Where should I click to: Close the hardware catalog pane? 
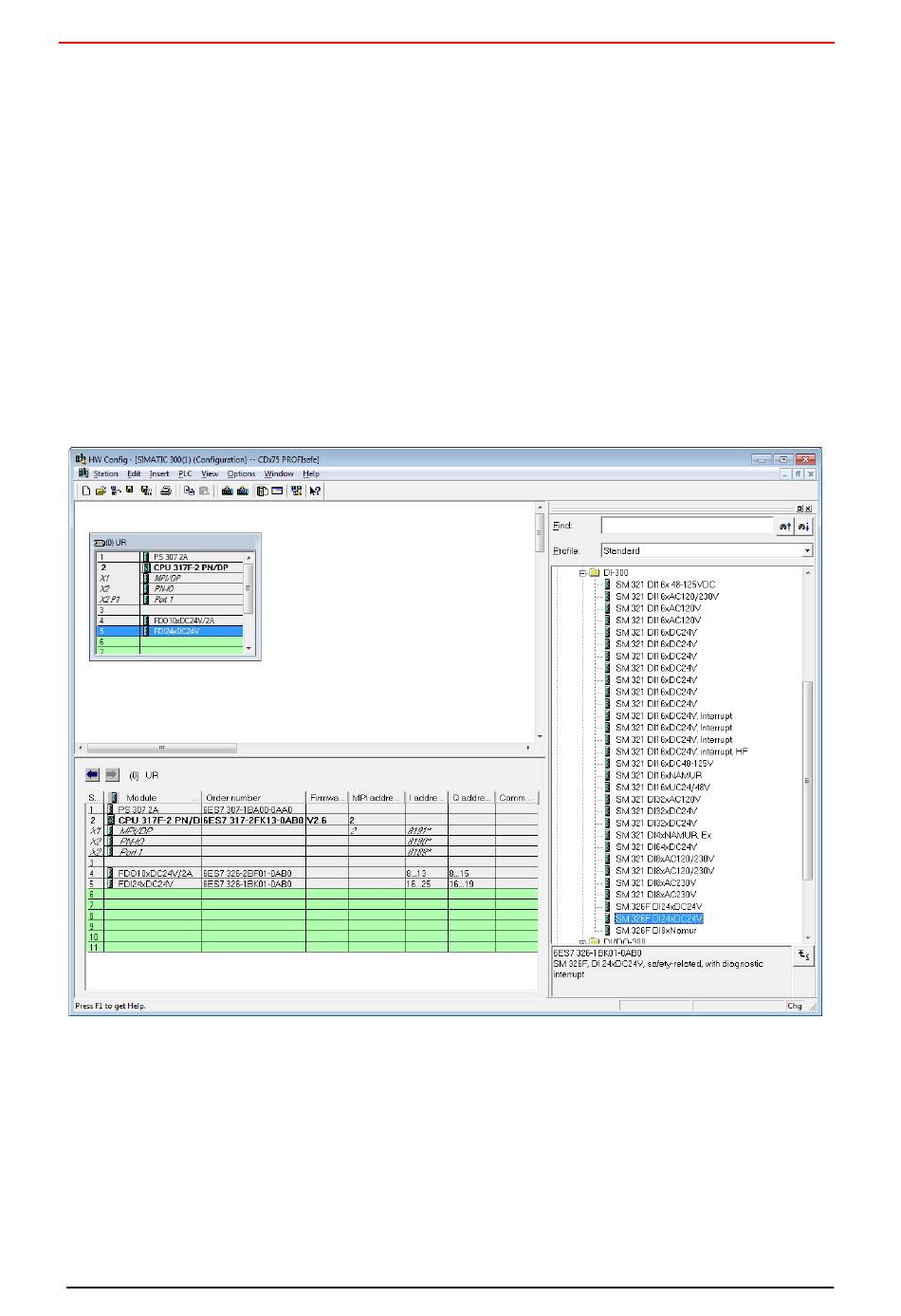click(x=808, y=509)
